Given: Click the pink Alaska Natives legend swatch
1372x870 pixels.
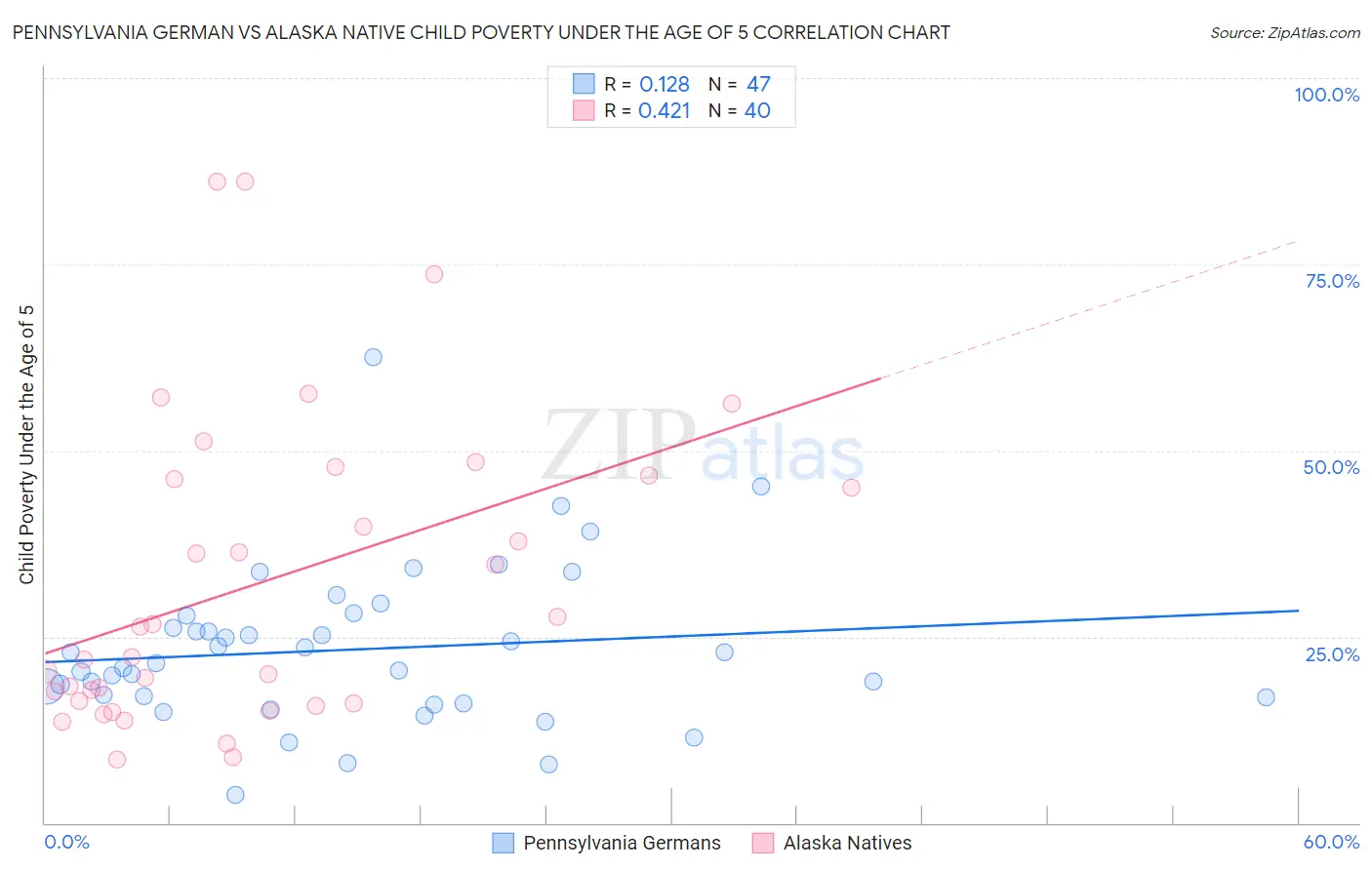Looking at the screenshot, I should pos(763,843).
